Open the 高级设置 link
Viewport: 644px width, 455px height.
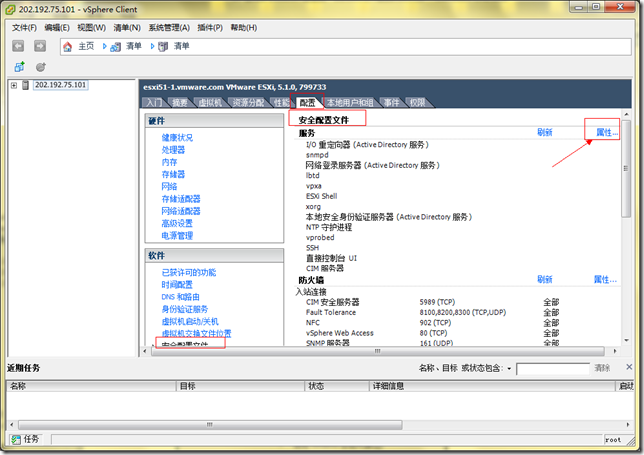tap(177, 223)
